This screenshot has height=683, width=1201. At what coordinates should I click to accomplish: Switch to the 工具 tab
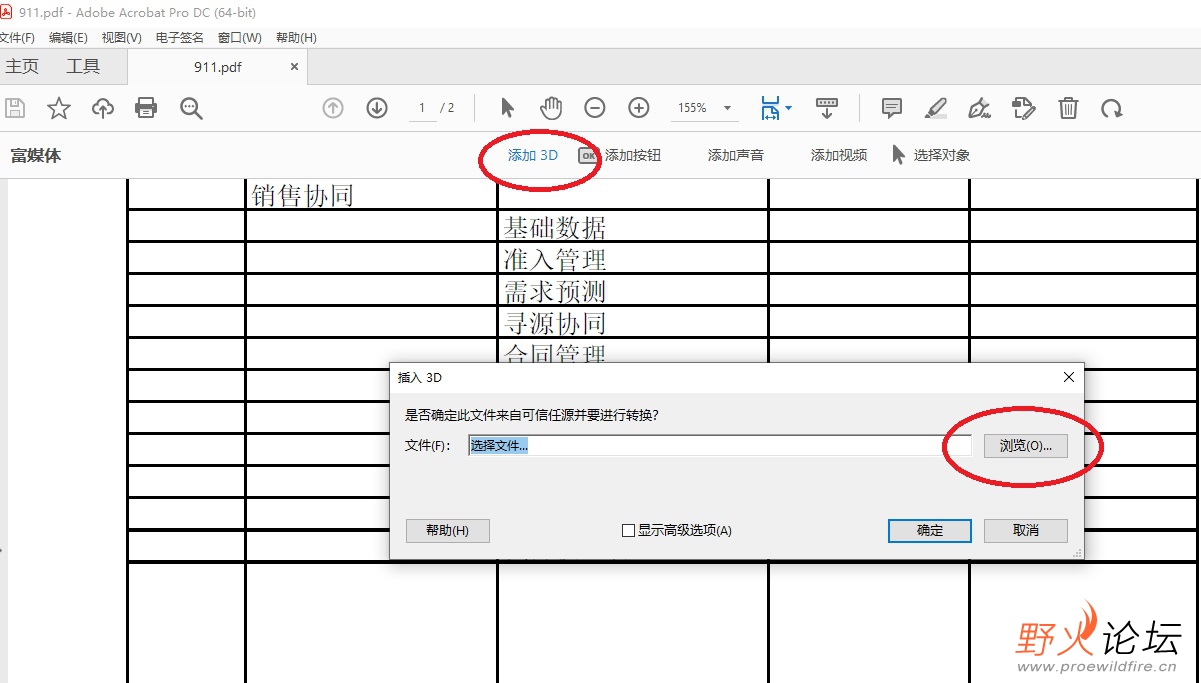click(x=83, y=67)
